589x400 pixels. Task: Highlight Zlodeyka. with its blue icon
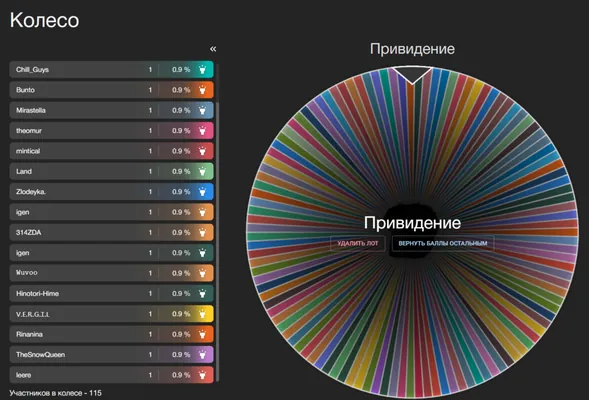(202, 192)
